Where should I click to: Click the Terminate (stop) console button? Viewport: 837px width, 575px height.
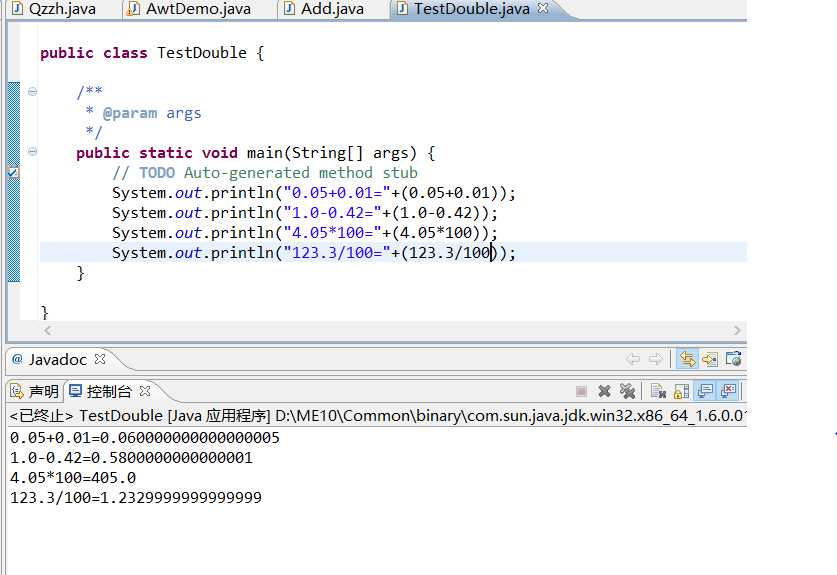(x=581, y=392)
